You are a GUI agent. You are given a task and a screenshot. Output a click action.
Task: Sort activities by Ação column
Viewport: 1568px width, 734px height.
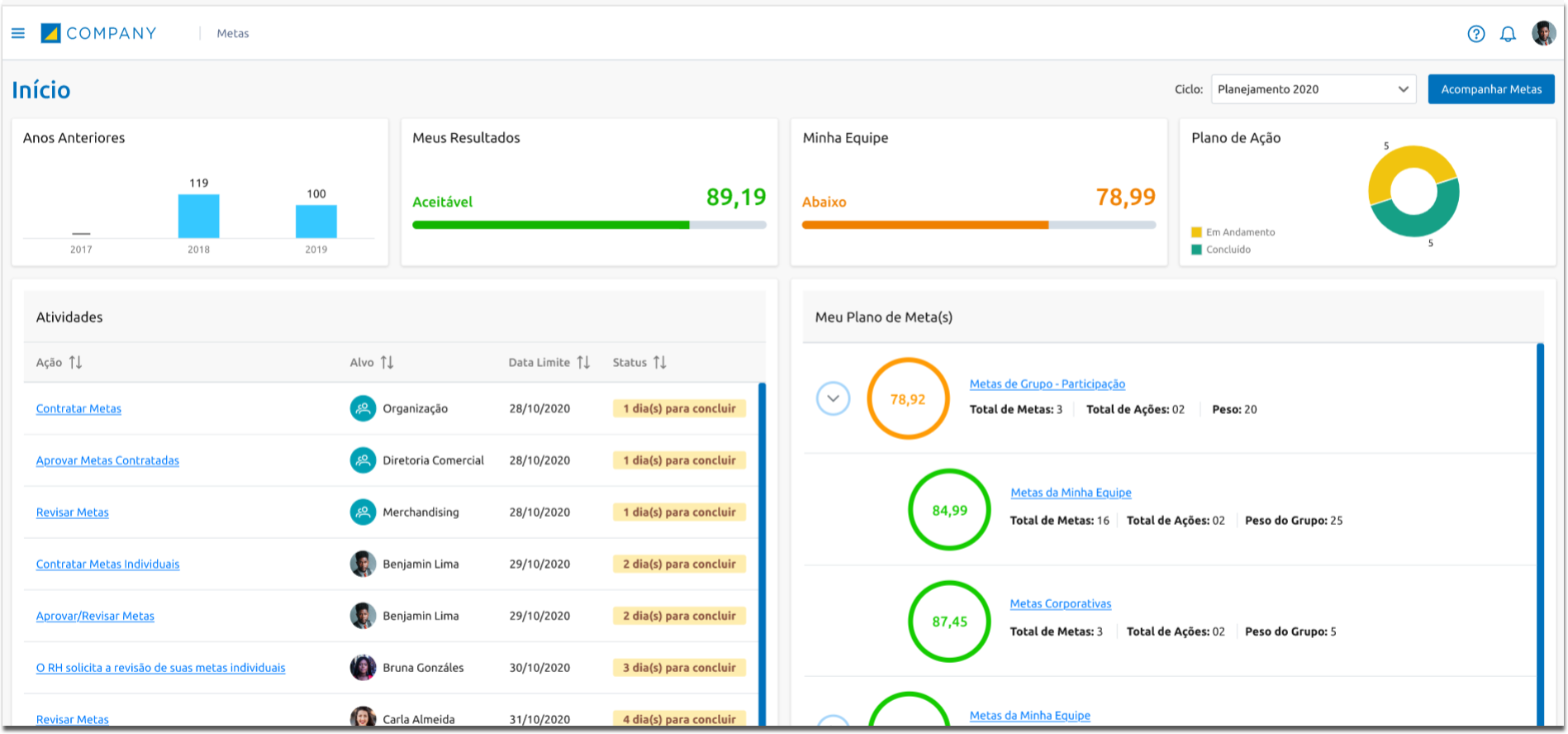point(75,362)
